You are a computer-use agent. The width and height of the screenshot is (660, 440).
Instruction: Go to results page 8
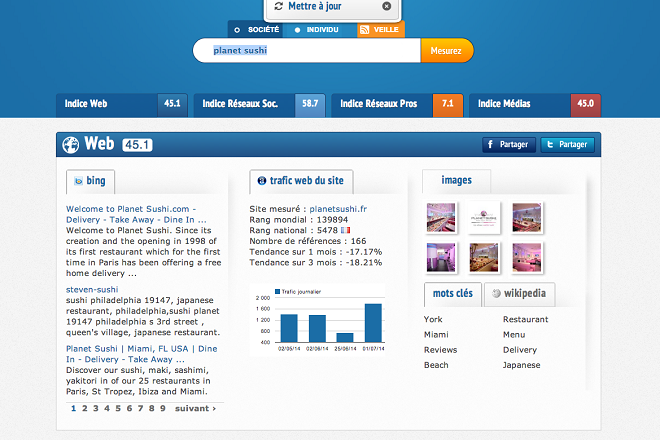coord(152,408)
